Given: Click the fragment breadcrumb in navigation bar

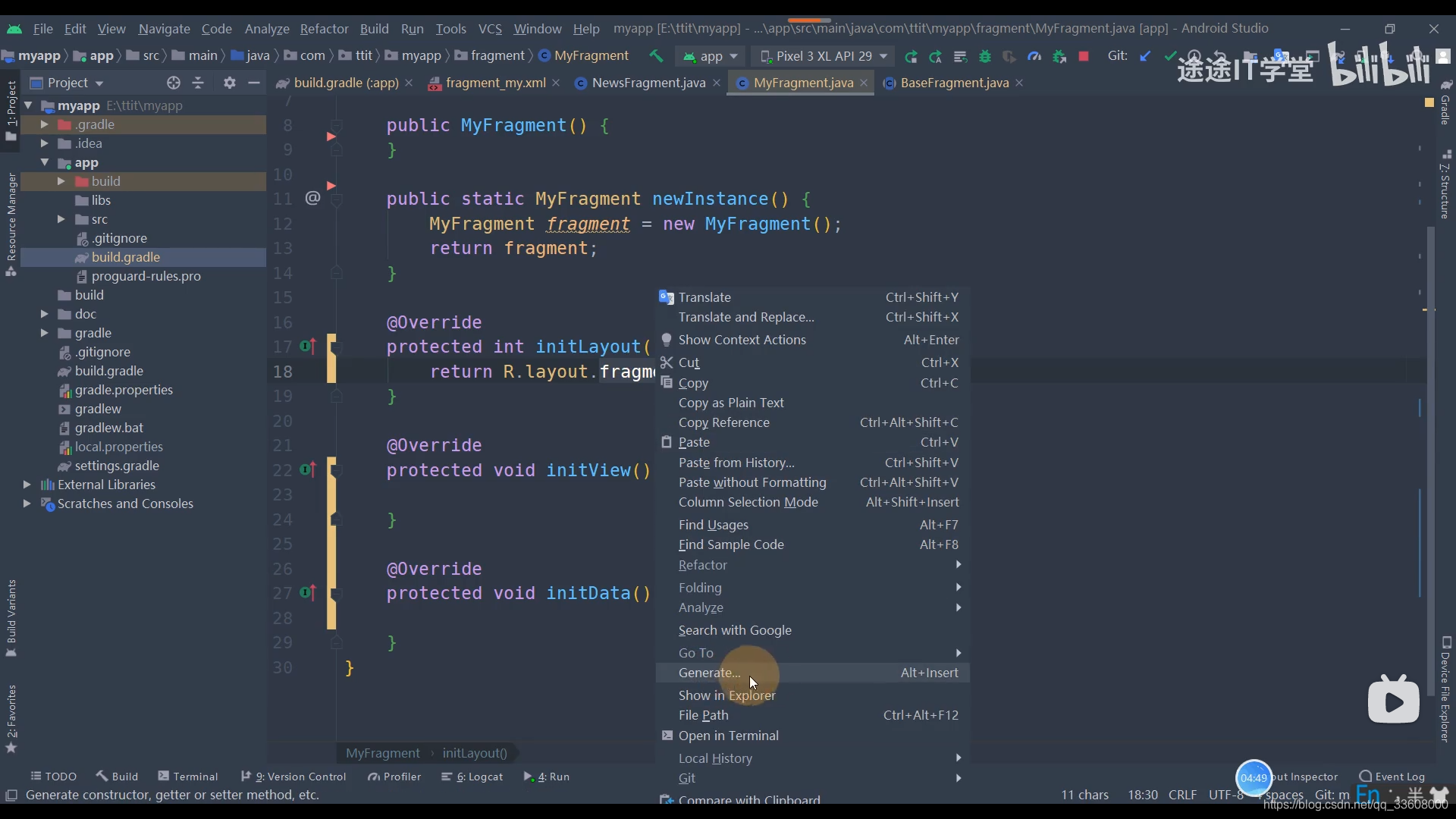Looking at the screenshot, I should (x=490, y=56).
